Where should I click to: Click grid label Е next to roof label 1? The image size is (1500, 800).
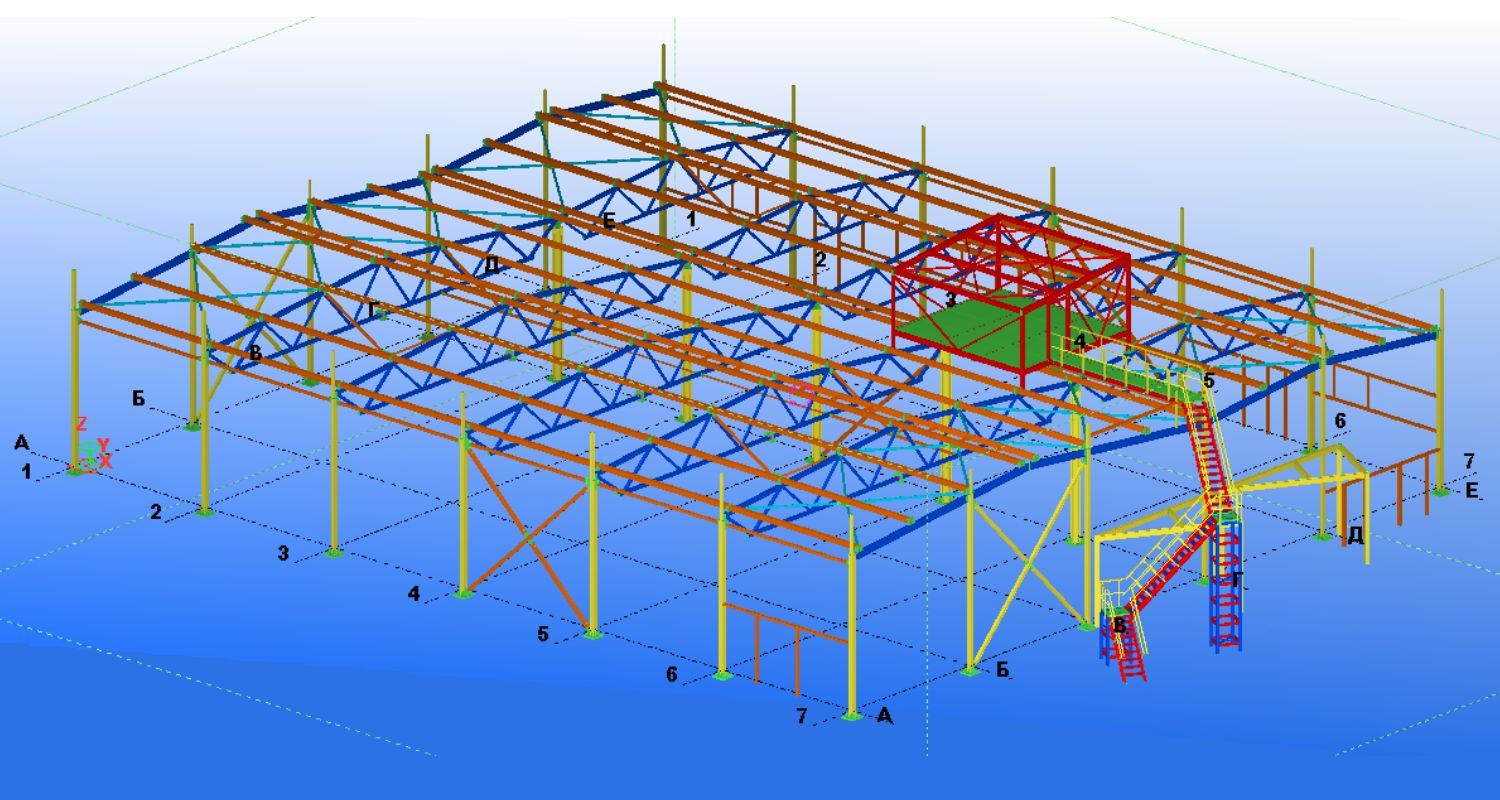point(609,221)
